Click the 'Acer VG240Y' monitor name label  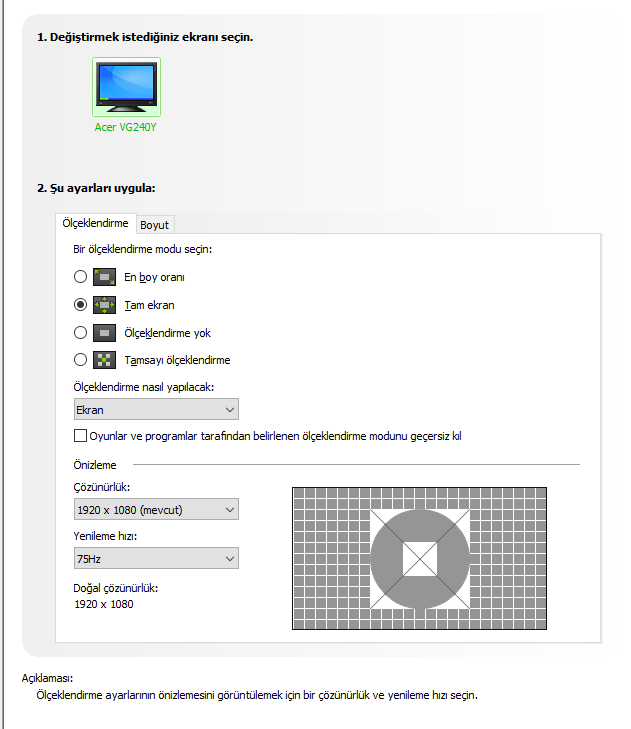(126, 129)
